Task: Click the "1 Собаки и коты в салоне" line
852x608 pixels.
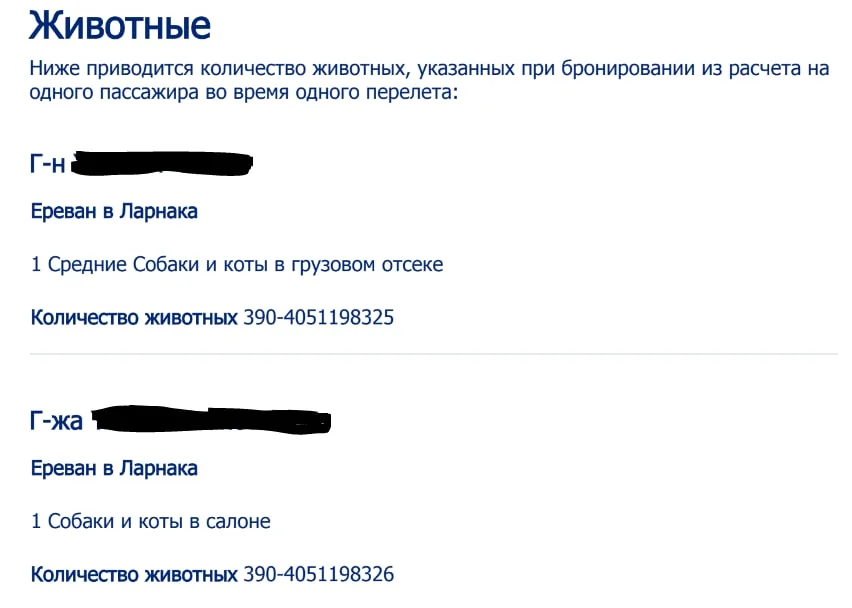Action: click(151, 521)
